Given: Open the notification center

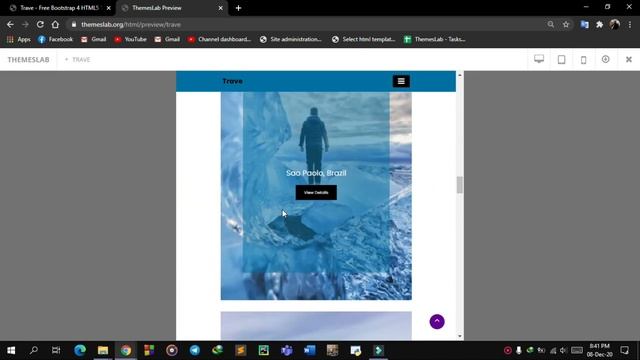Looking at the screenshot, I should 624,350.
